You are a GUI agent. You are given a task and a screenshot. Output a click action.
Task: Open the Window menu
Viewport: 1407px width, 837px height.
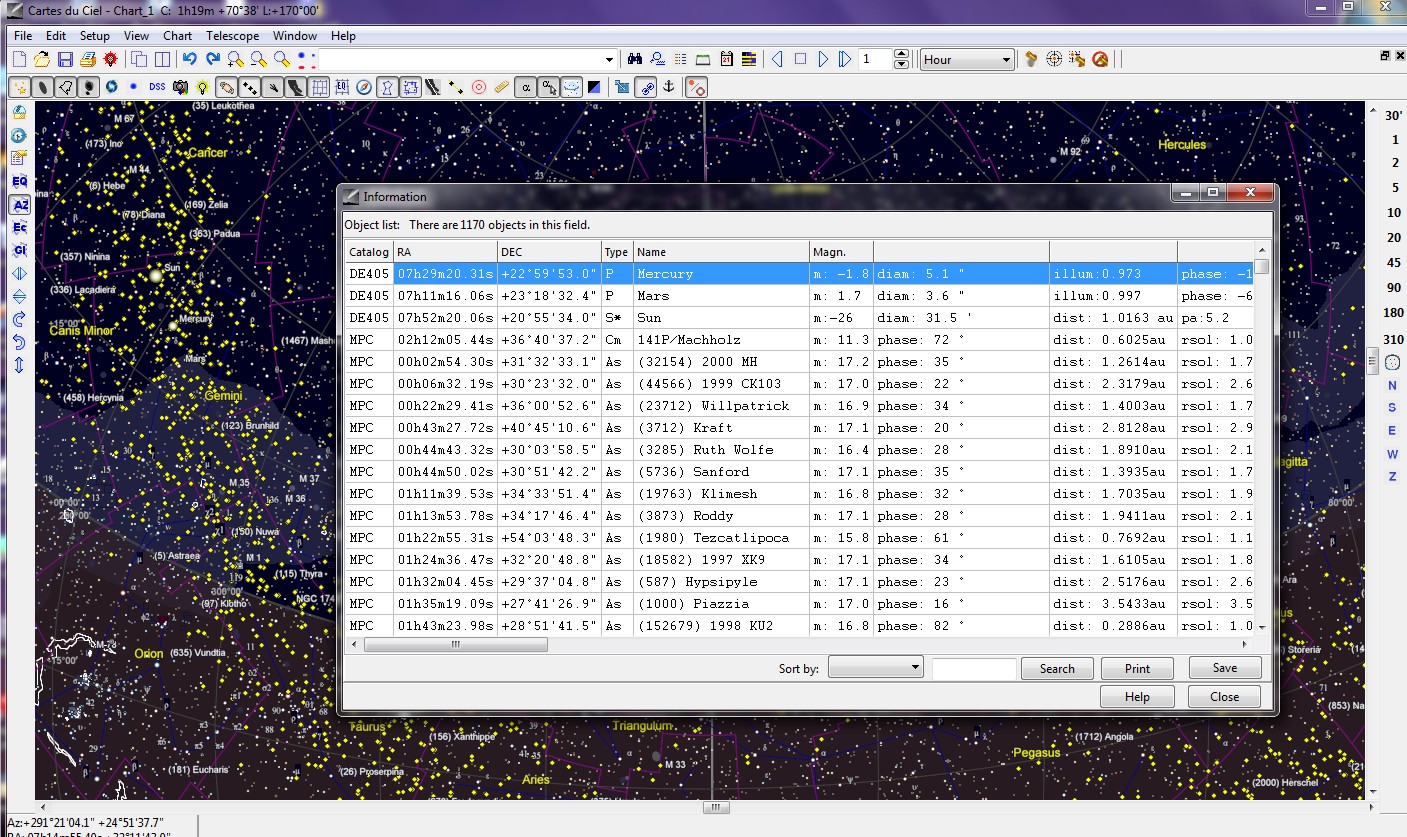point(295,36)
